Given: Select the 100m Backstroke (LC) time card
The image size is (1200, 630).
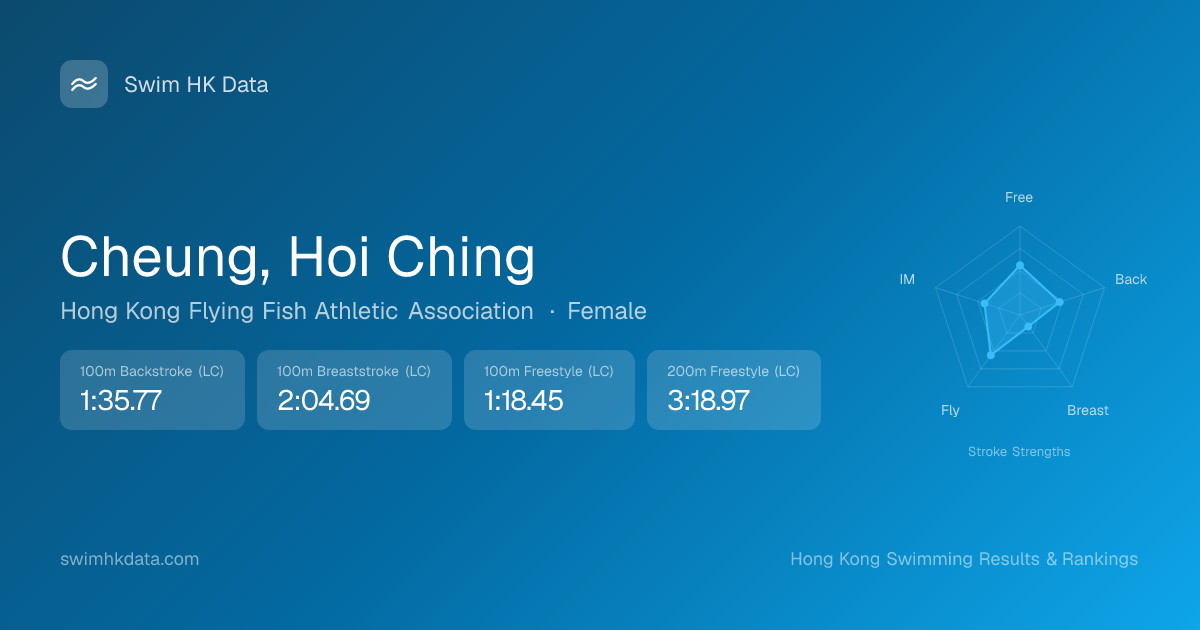Looking at the screenshot, I should [152, 390].
